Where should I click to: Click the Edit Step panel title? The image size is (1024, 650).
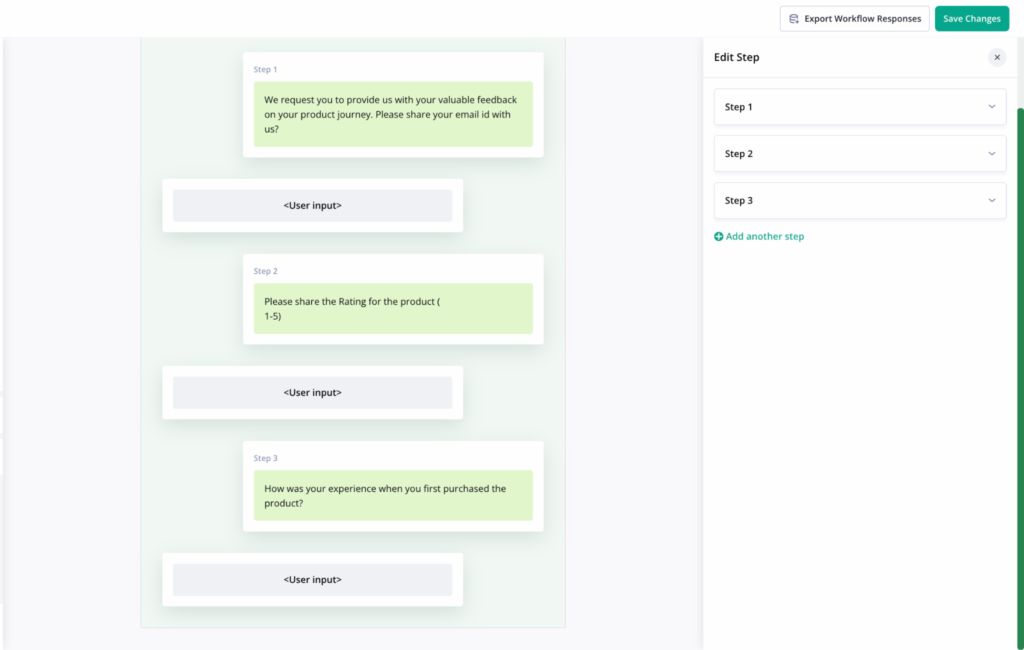(x=737, y=57)
